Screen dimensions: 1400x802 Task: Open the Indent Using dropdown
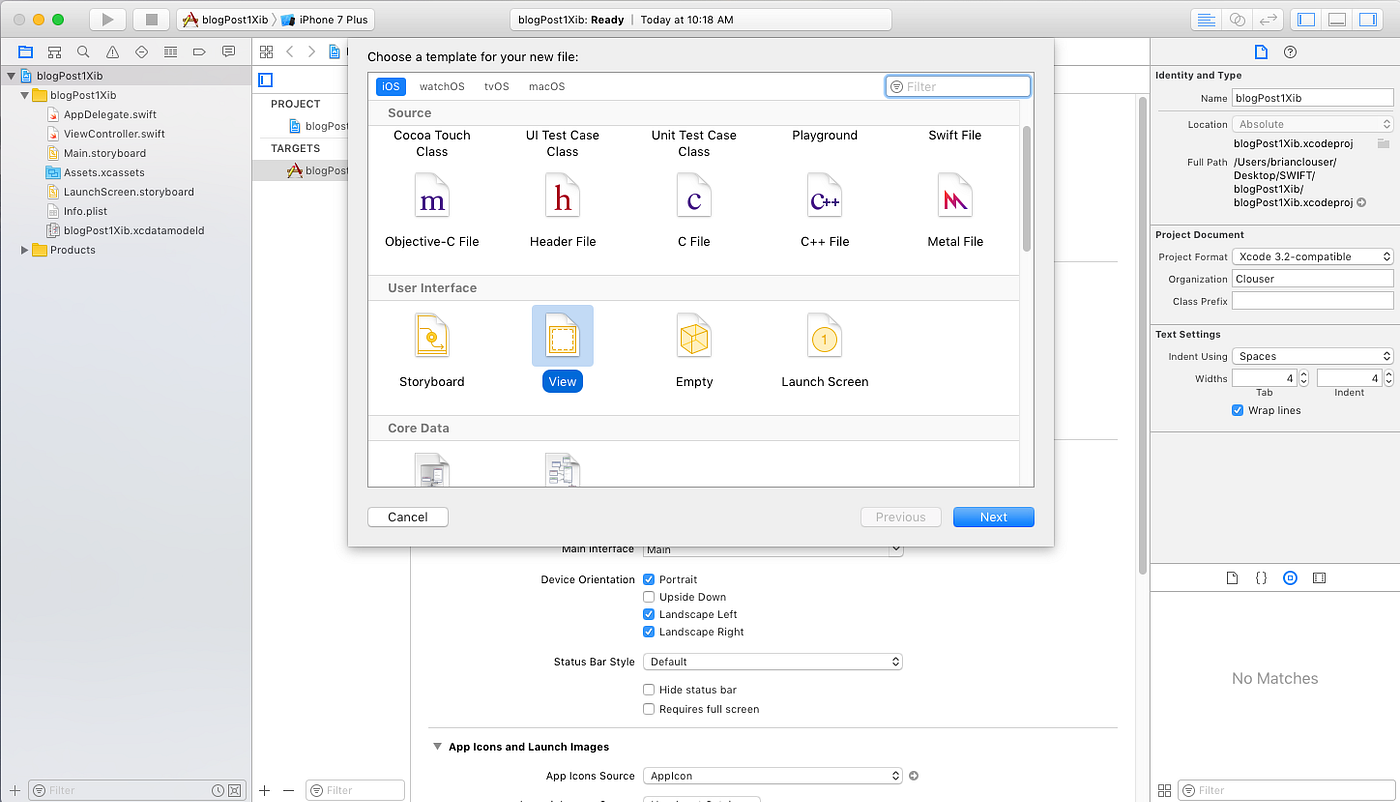(1312, 356)
